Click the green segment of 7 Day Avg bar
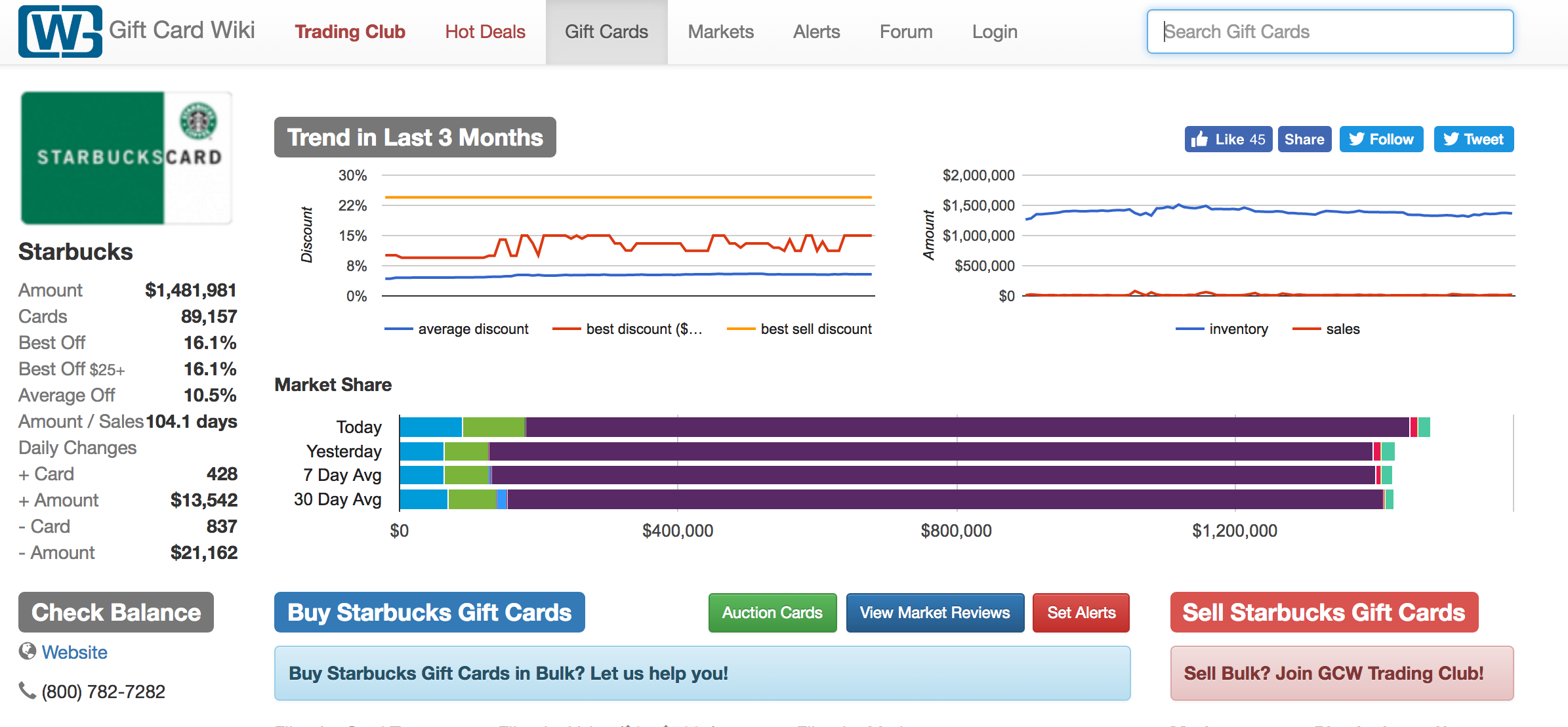This screenshot has width=1568, height=727. tap(467, 475)
